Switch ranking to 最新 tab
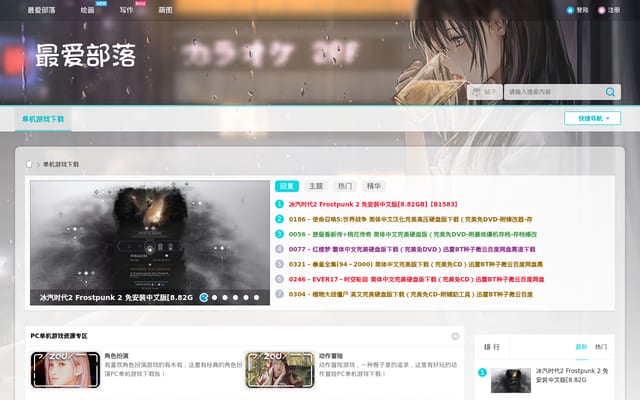This screenshot has height=400, width=640. 581,347
